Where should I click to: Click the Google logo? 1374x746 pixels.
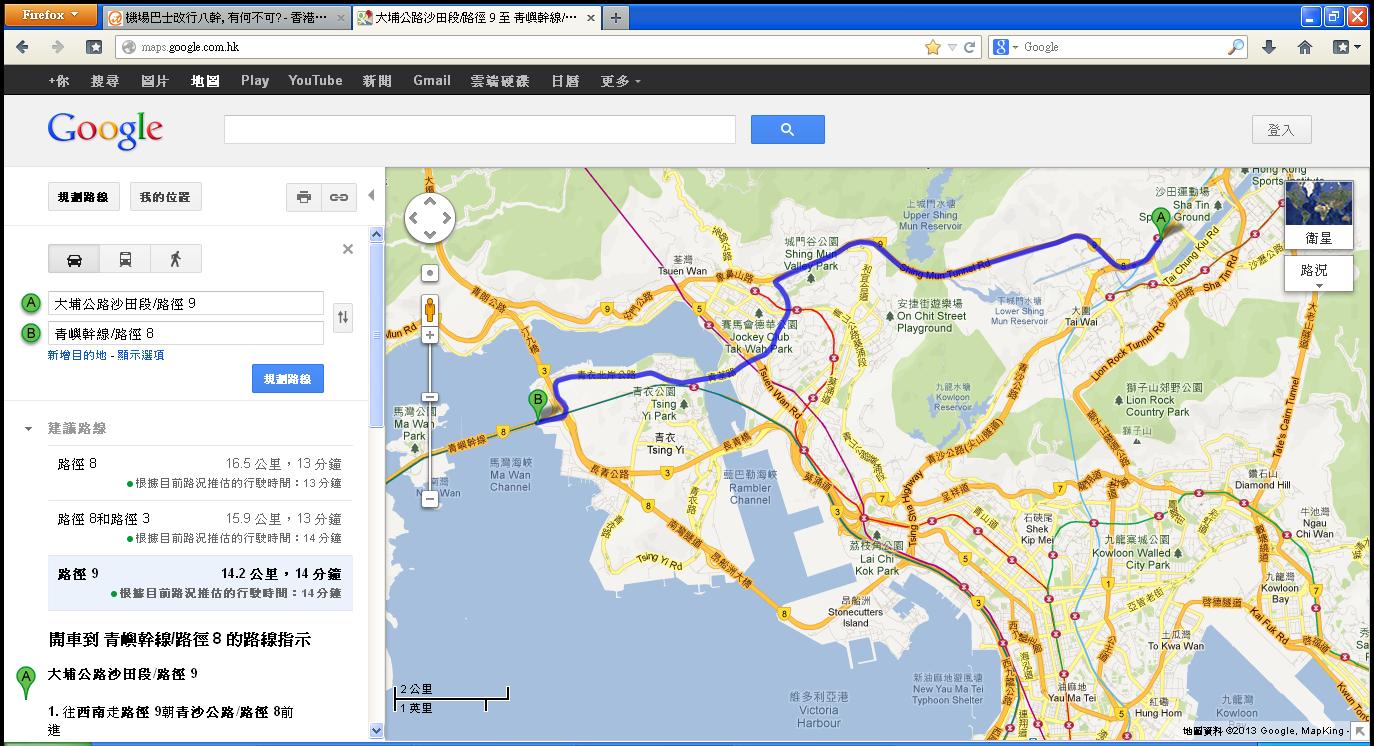pos(105,131)
